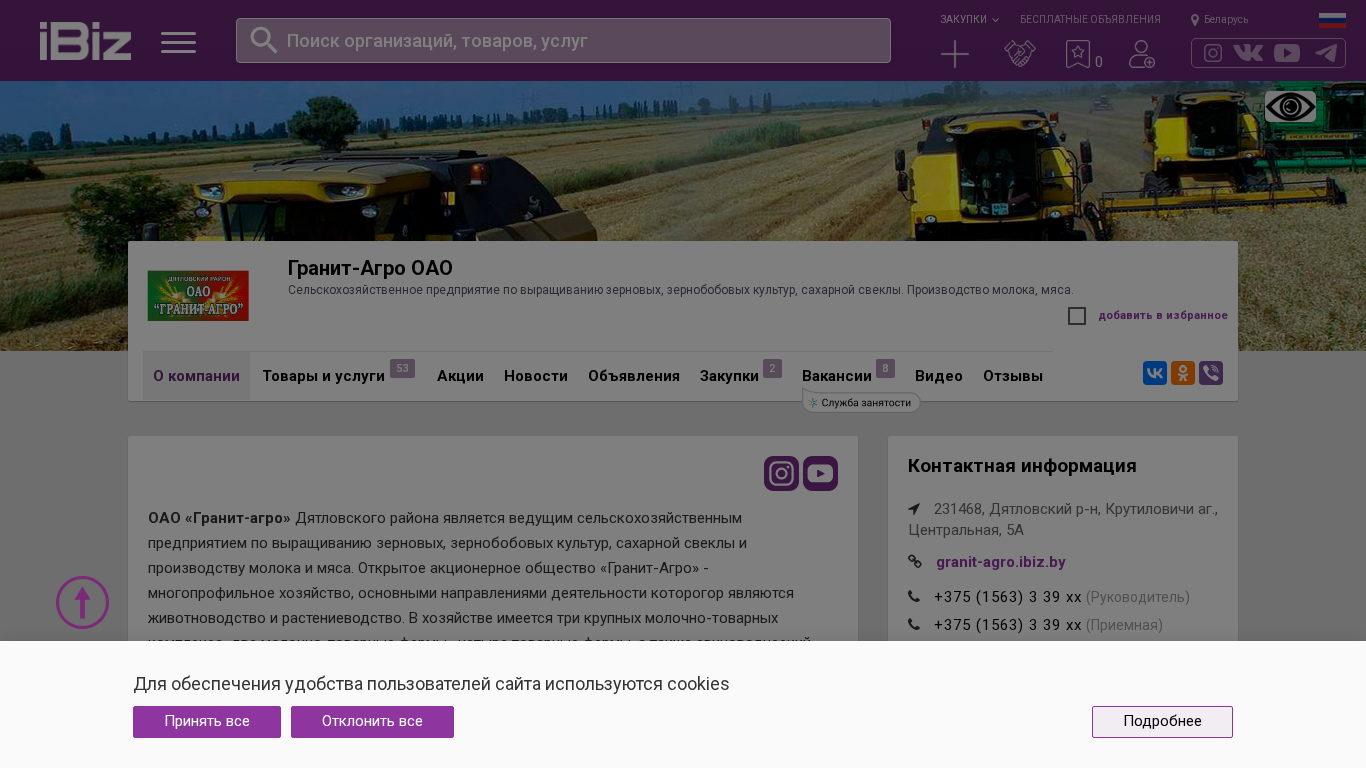Switch to the Акции tab
This screenshot has width=1366, height=768.
click(x=460, y=376)
